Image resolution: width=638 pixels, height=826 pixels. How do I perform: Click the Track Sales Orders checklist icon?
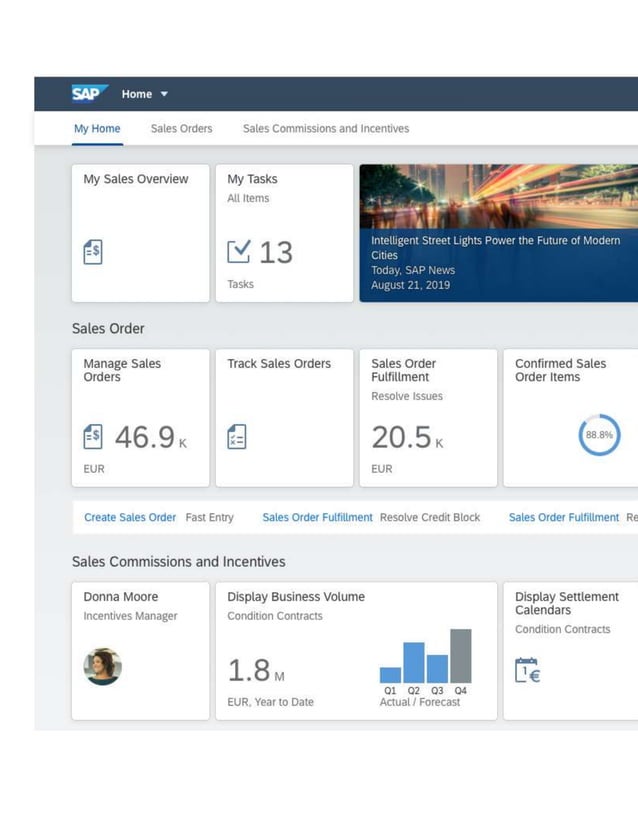(x=237, y=437)
